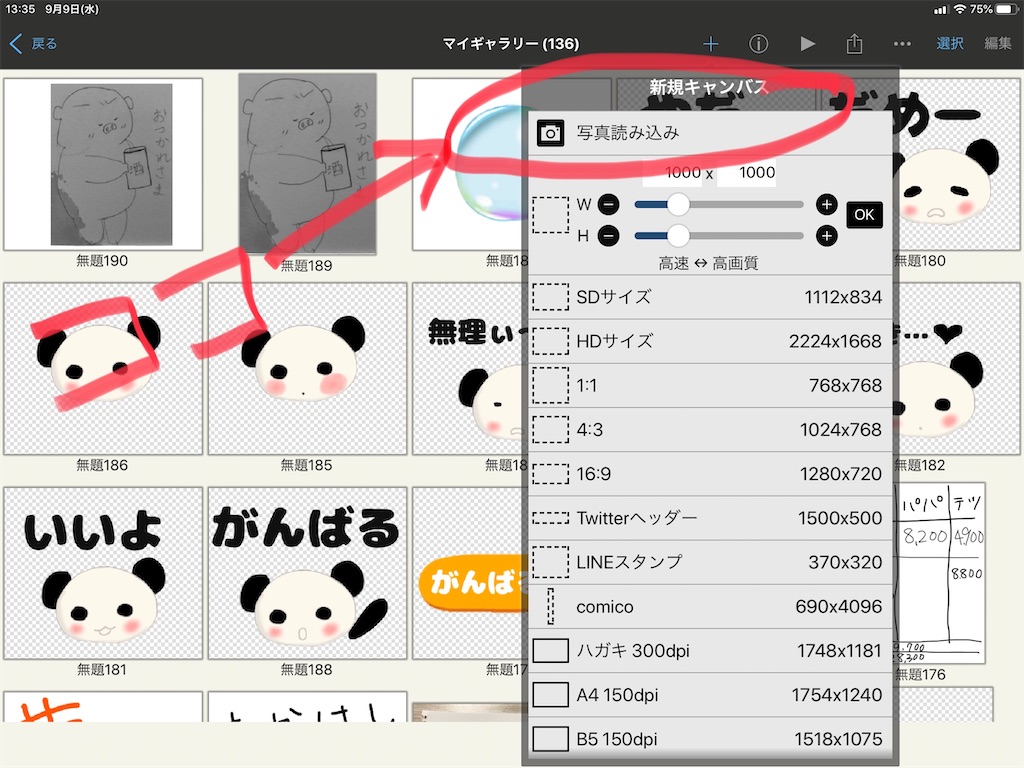Open sad panda artwork 無題180
Viewport: 1024px width, 768px height.
[x=959, y=165]
